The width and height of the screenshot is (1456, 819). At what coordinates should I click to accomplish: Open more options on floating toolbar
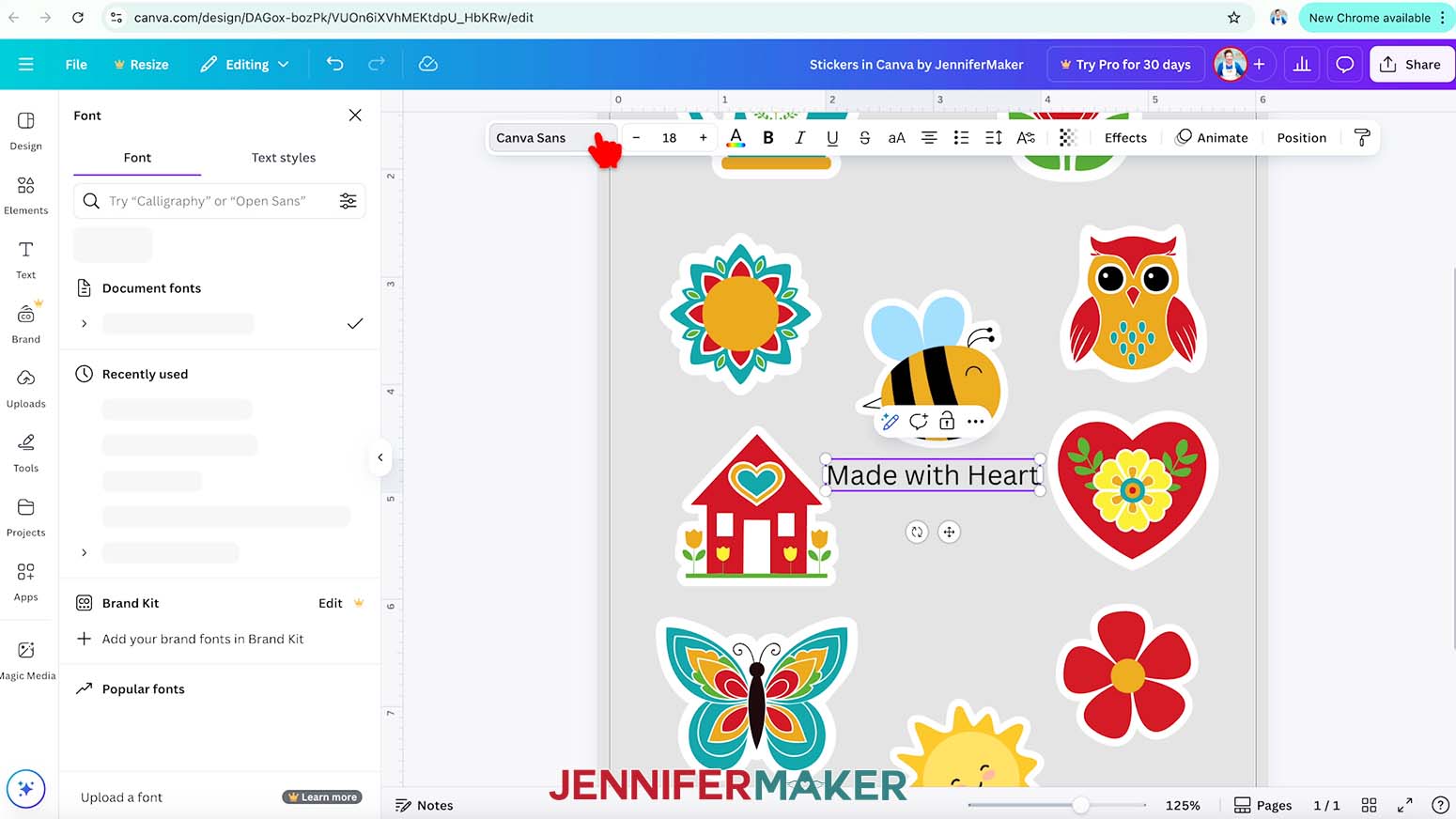(976, 421)
